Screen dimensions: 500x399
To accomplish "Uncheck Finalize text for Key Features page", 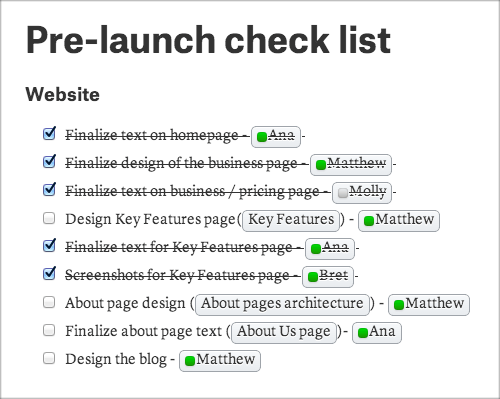I will [x=49, y=246].
